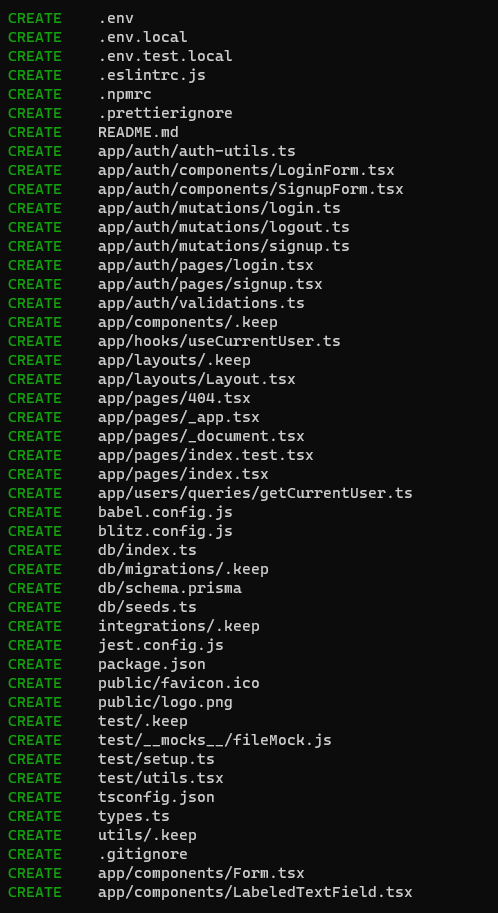Select app/auth/pages/signup.tsx
Screen dimensions: 498x913
pos(210,284)
